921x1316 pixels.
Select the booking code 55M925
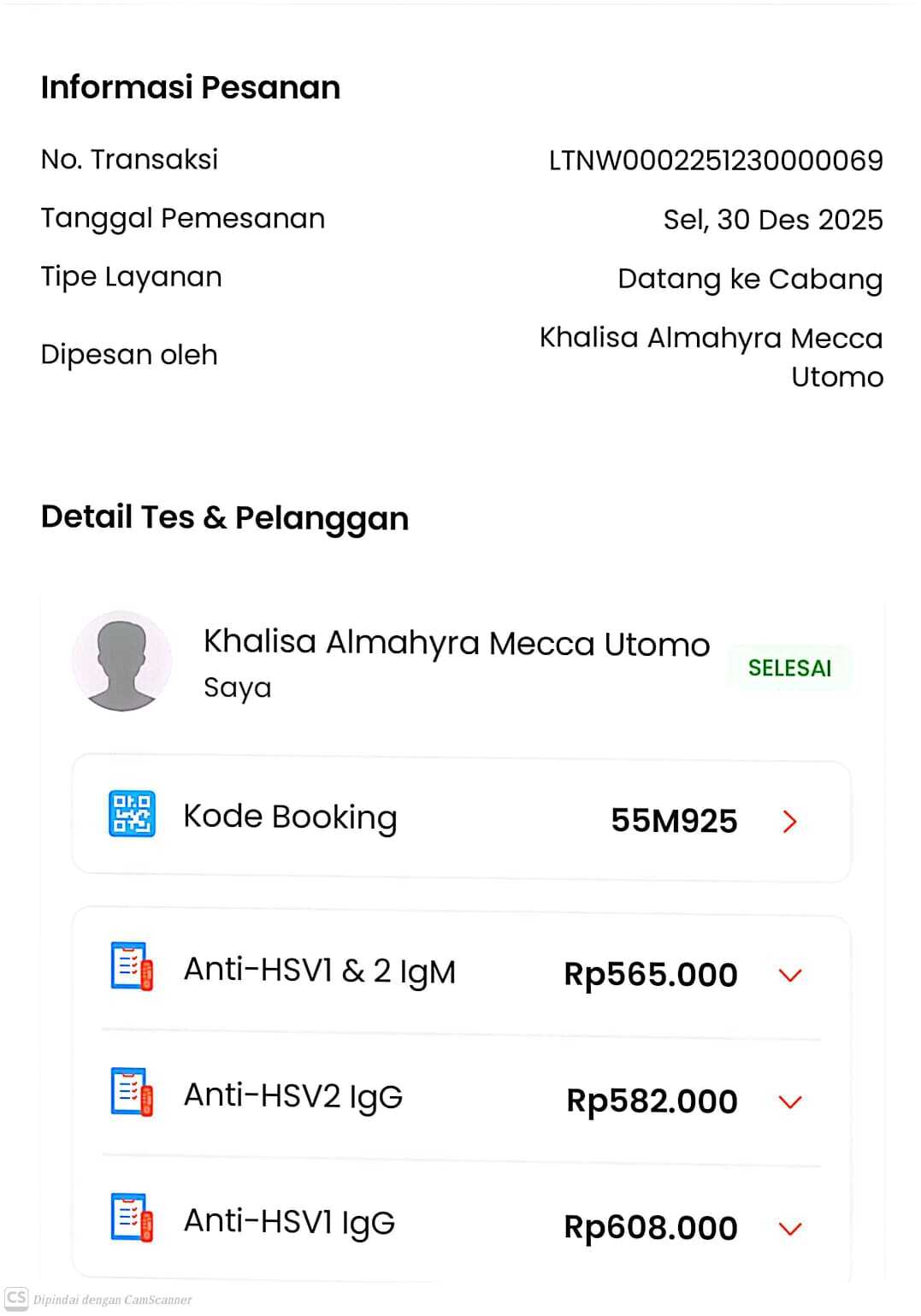tap(674, 821)
